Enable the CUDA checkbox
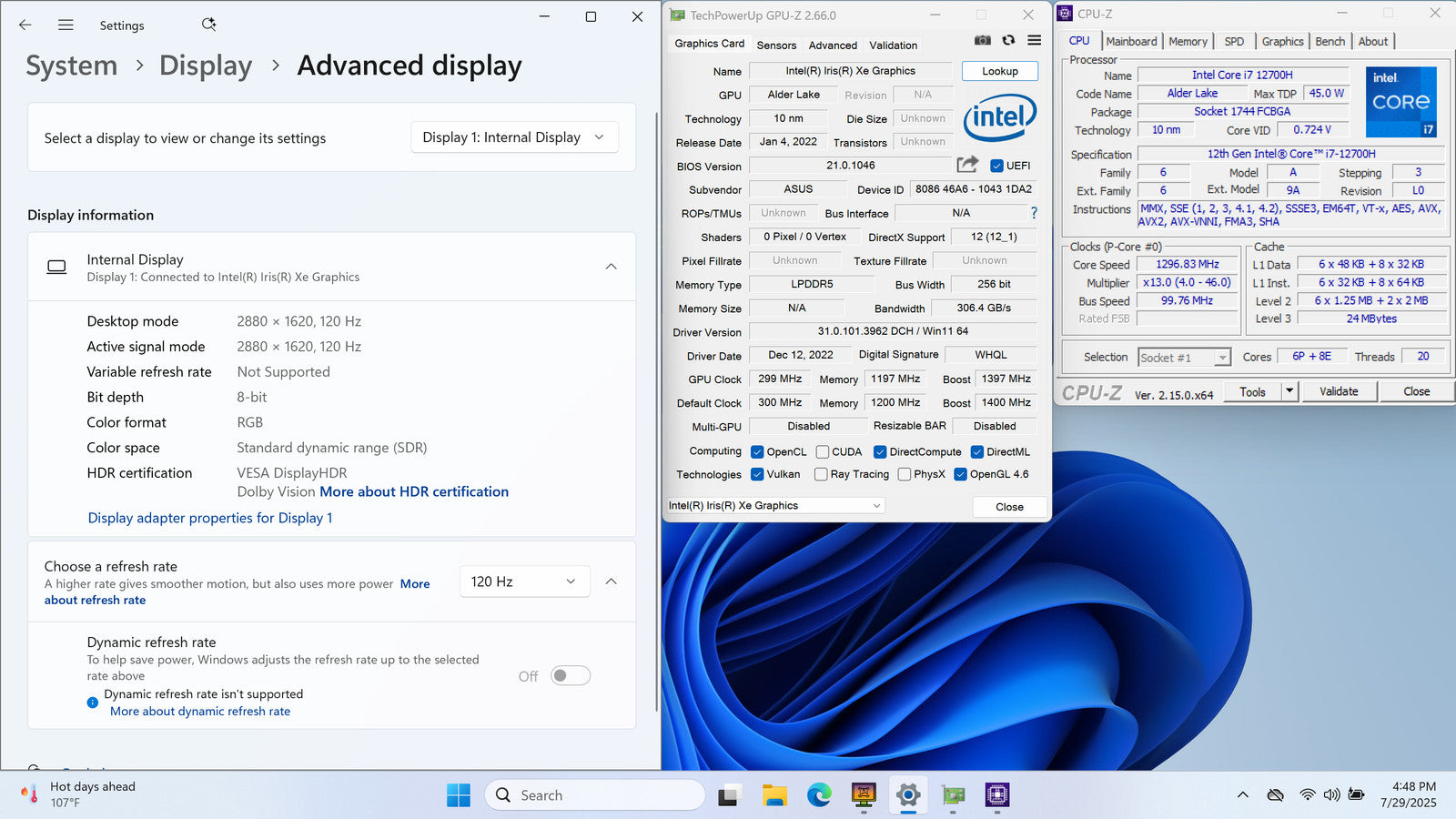1456x819 pixels. (x=823, y=451)
